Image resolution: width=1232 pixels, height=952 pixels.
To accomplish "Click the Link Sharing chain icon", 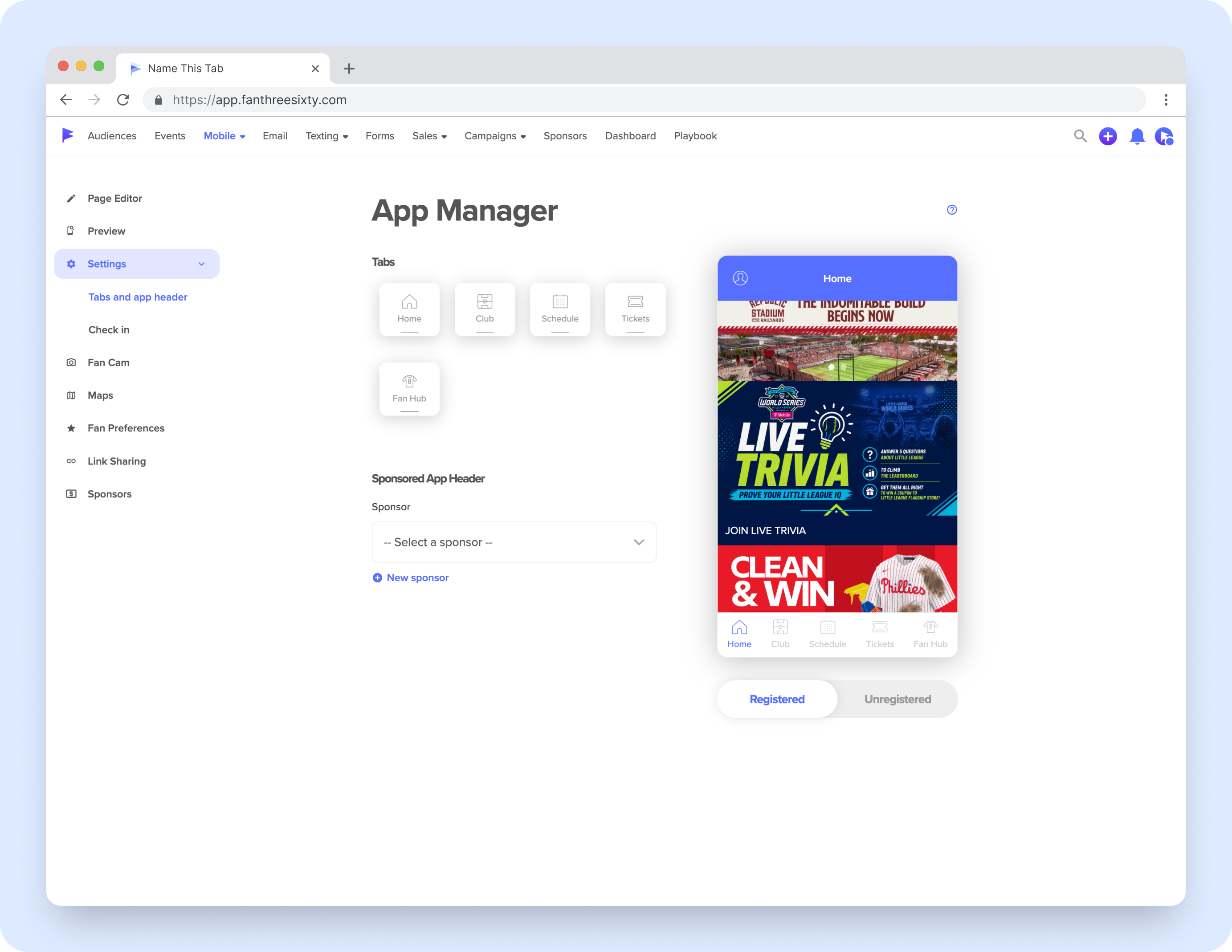I will [x=71, y=461].
